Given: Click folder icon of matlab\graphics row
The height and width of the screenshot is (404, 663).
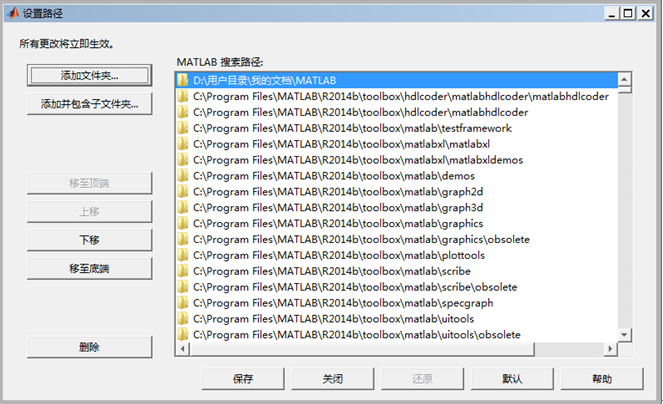Looking at the screenshot, I should tap(183, 223).
